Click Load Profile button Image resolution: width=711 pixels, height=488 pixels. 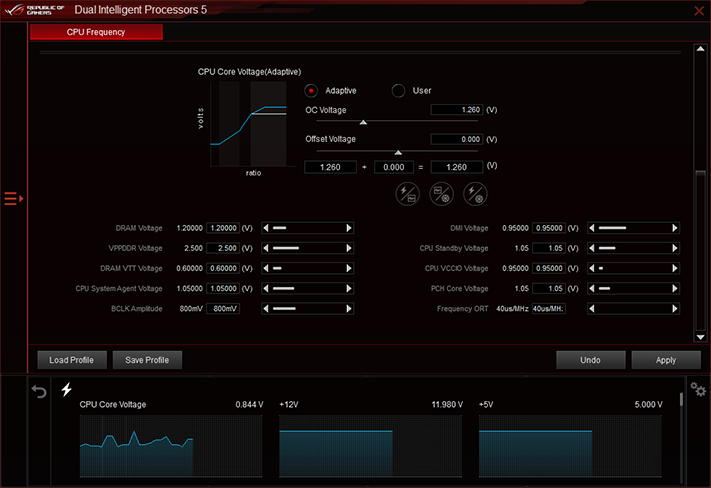(x=72, y=360)
